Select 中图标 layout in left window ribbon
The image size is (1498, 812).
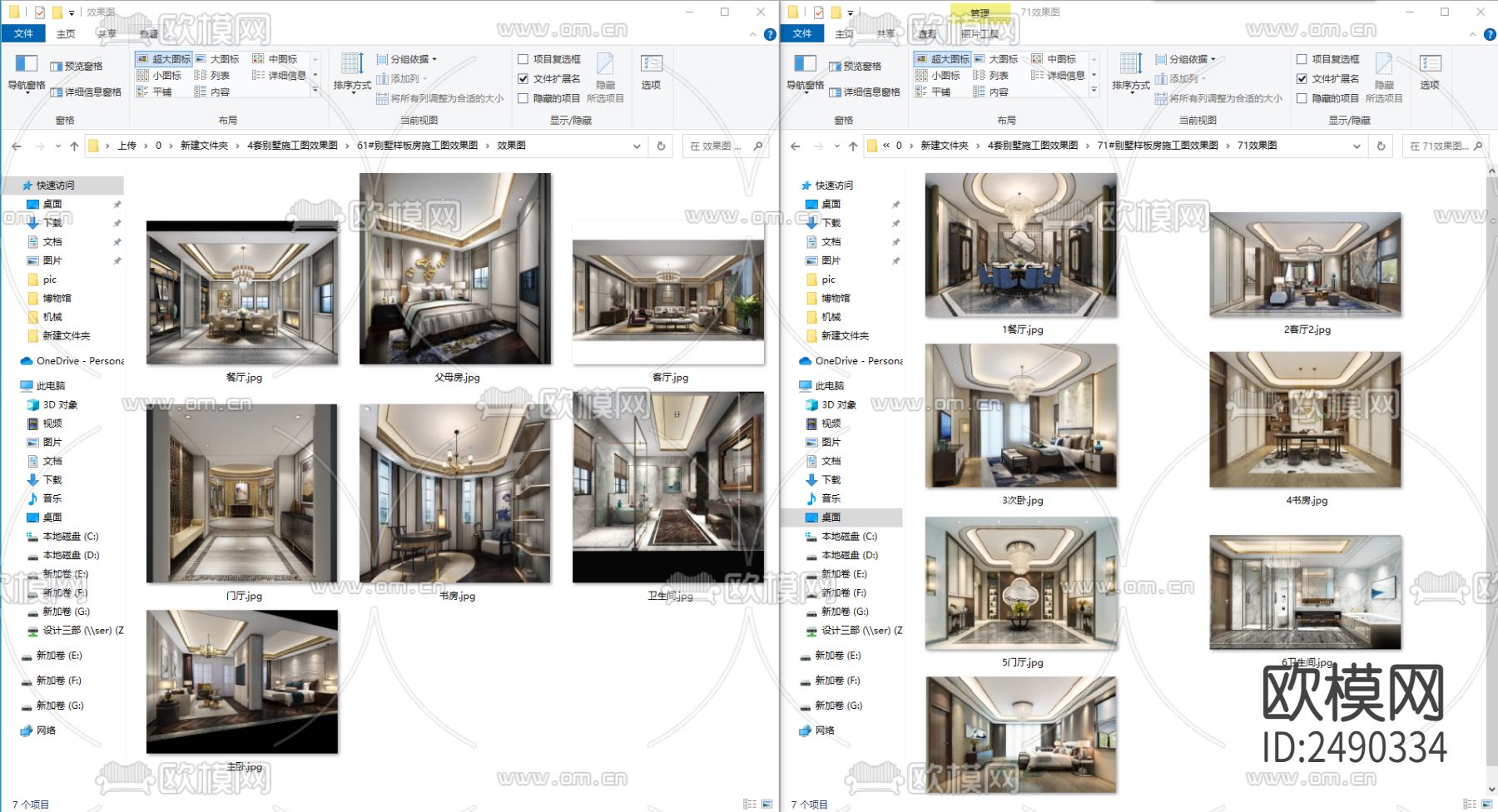tap(275, 59)
